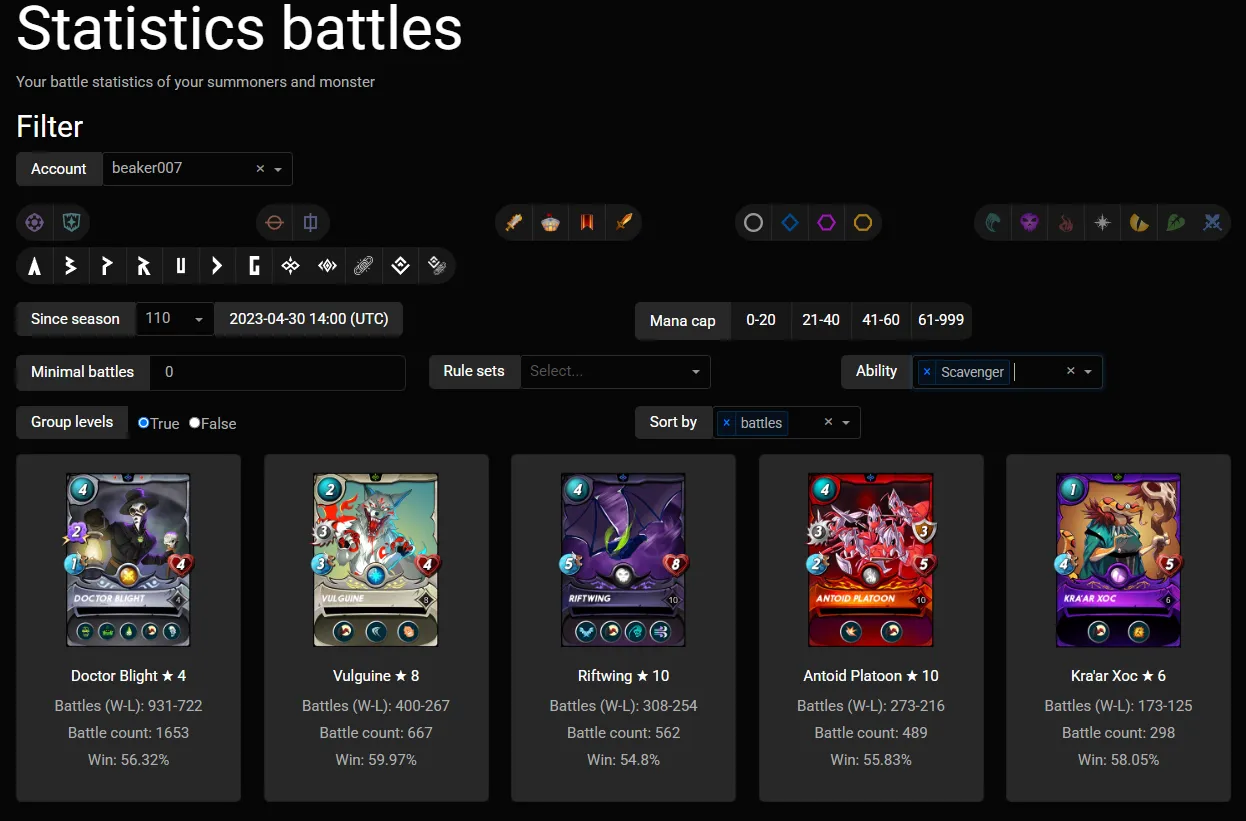Remove the battles sort tag
This screenshot has height=821, width=1246.
click(726, 423)
